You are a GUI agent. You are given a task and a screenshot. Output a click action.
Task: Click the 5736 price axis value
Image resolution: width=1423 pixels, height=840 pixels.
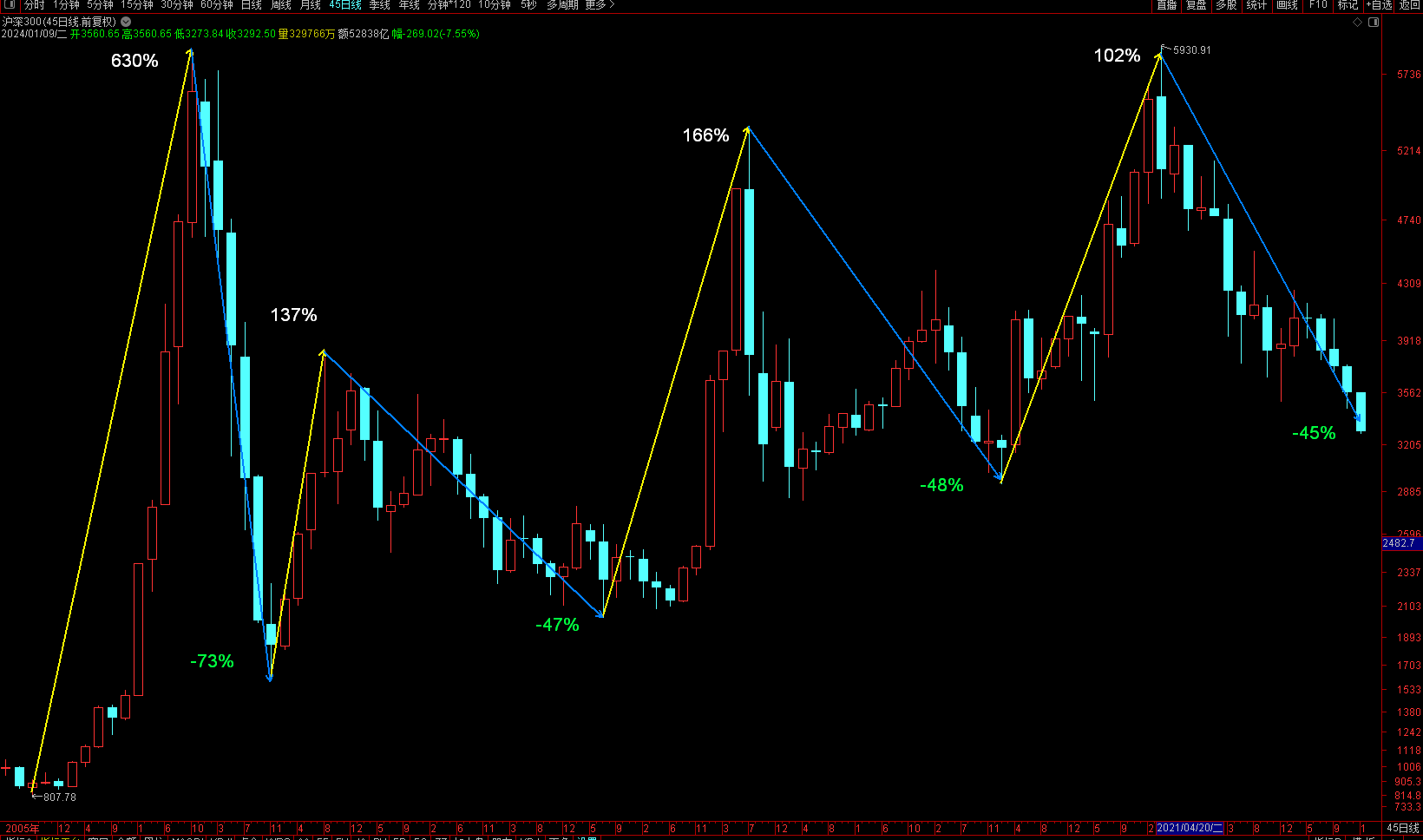pos(1409,75)
